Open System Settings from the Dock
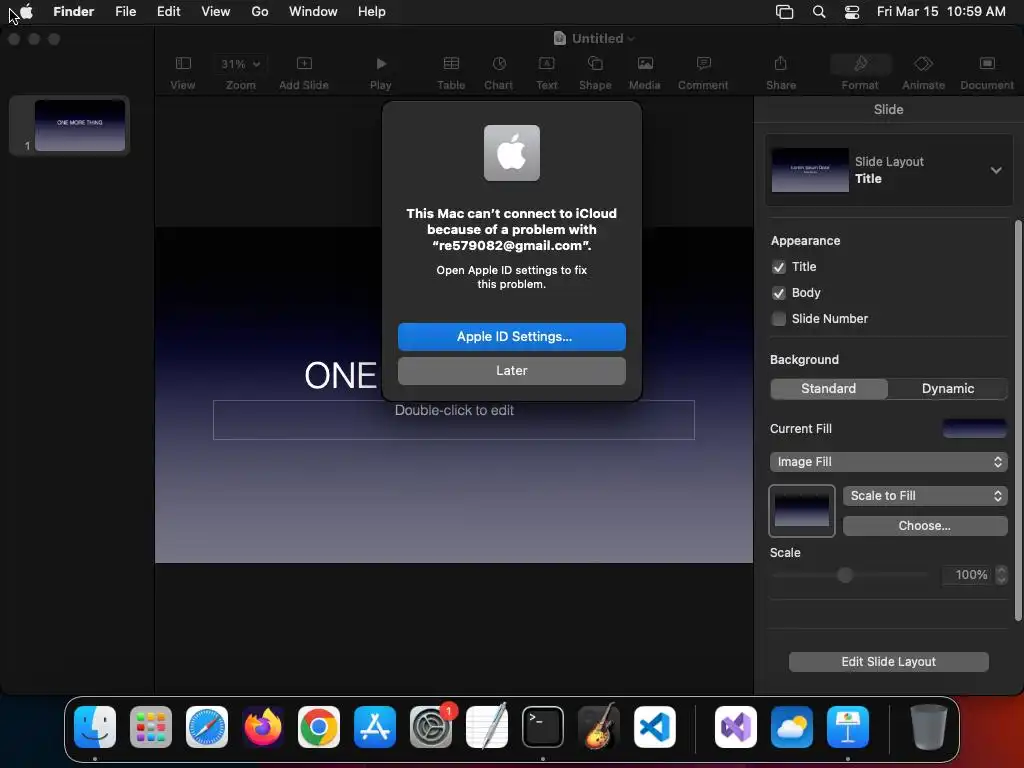The width and height of the screenshot is (1024, 768). click(x=431, y=727)
